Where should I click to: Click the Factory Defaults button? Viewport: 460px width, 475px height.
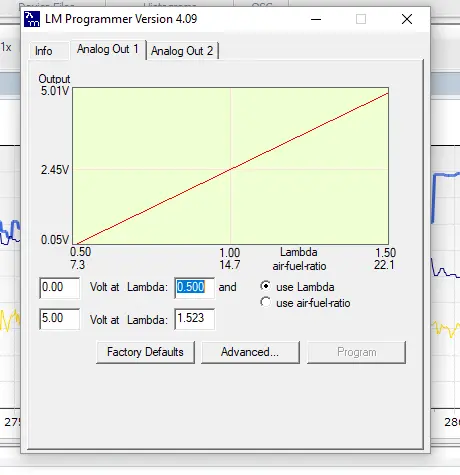145,352
